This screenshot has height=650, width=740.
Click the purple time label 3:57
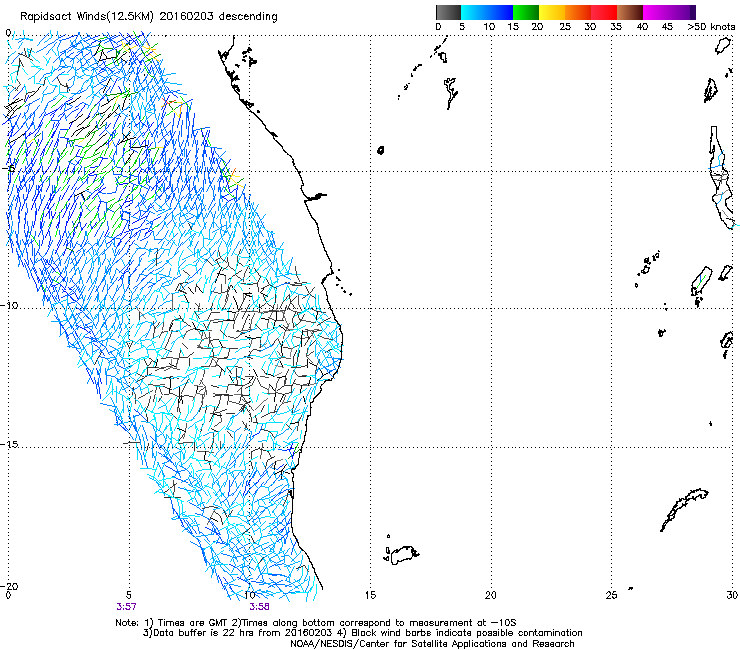pos(126,607)
